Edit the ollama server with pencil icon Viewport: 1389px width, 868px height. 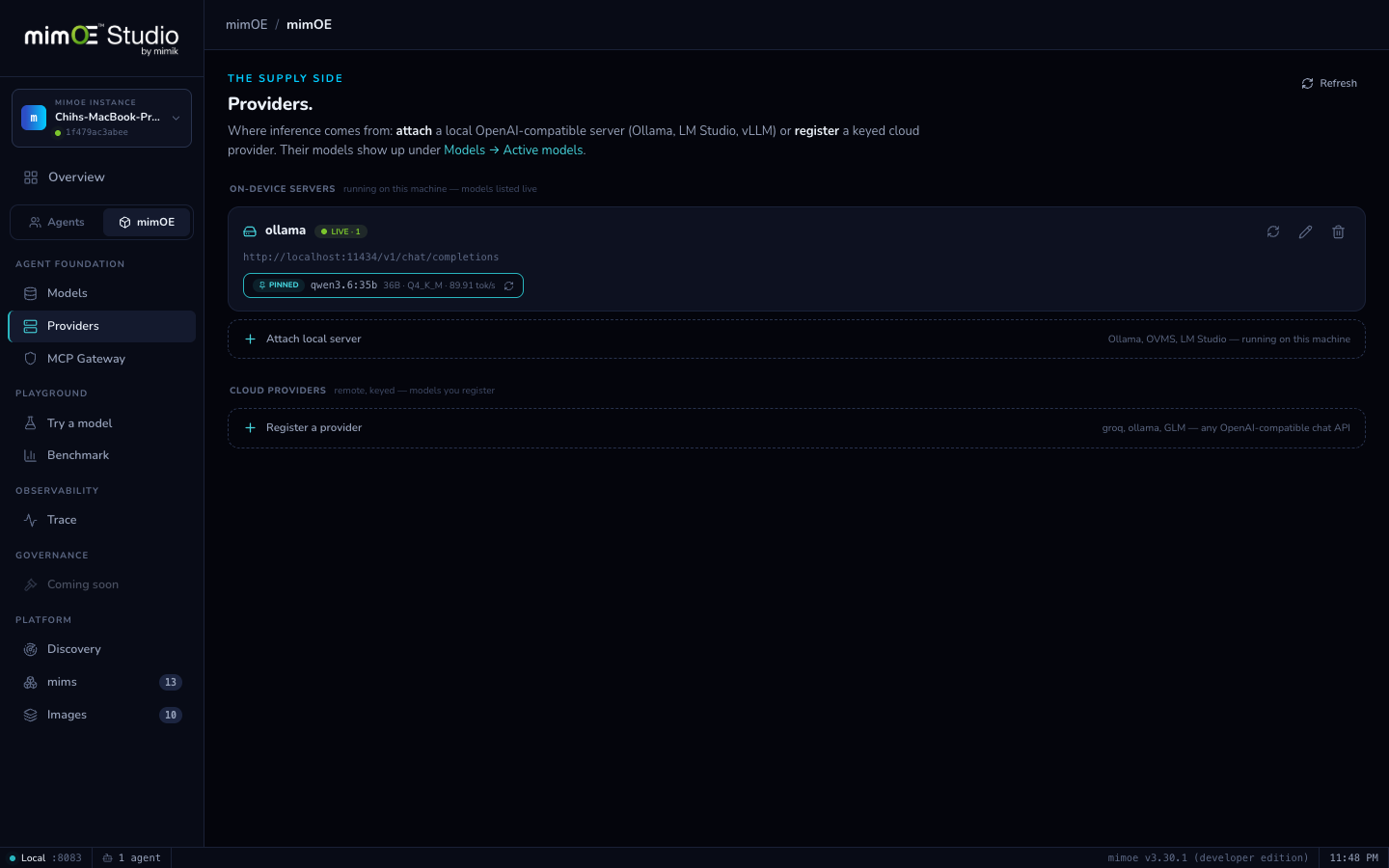[x=1305, y=231]
